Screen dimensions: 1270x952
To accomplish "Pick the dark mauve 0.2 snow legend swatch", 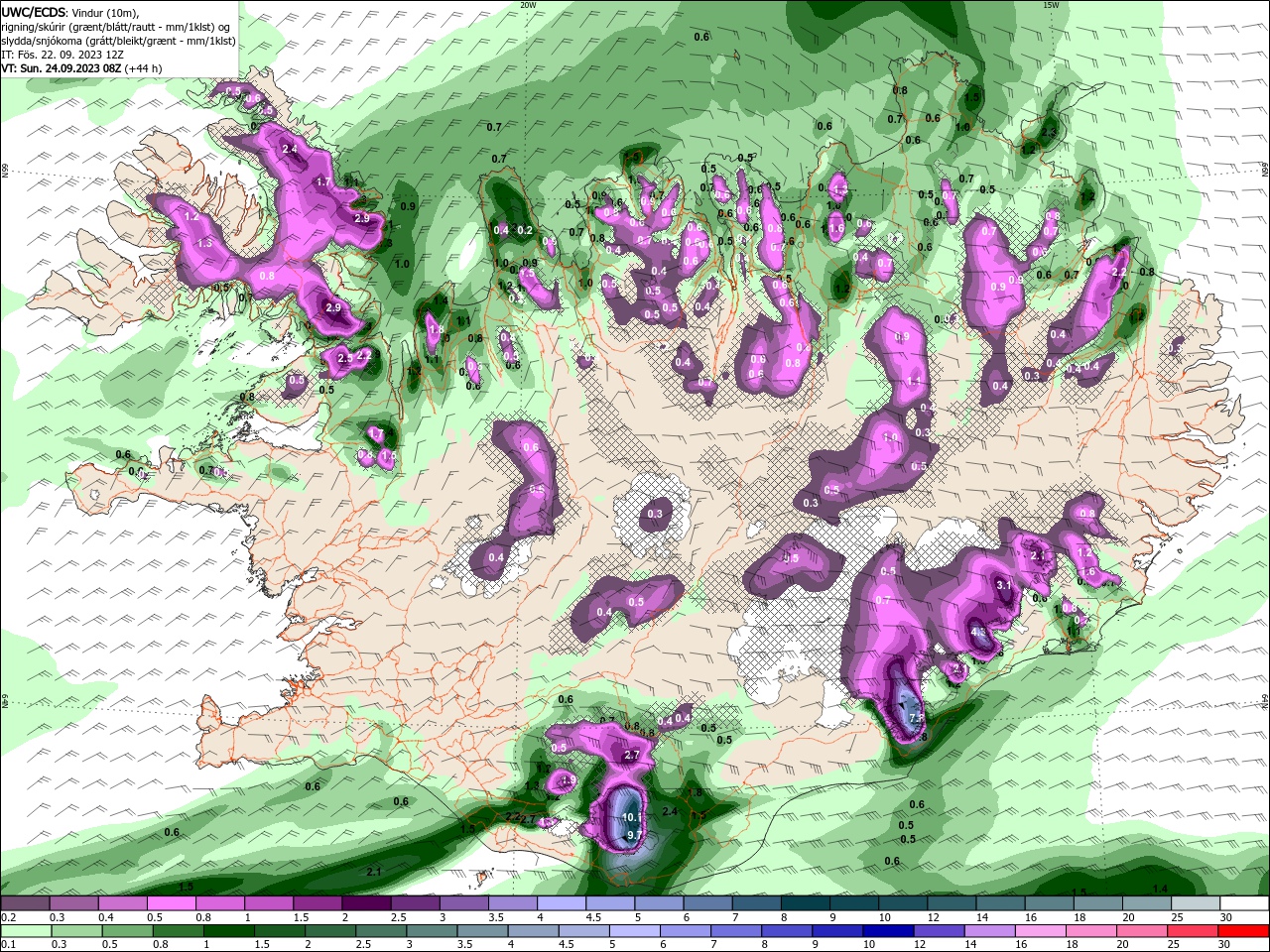I will coord(25,903).
